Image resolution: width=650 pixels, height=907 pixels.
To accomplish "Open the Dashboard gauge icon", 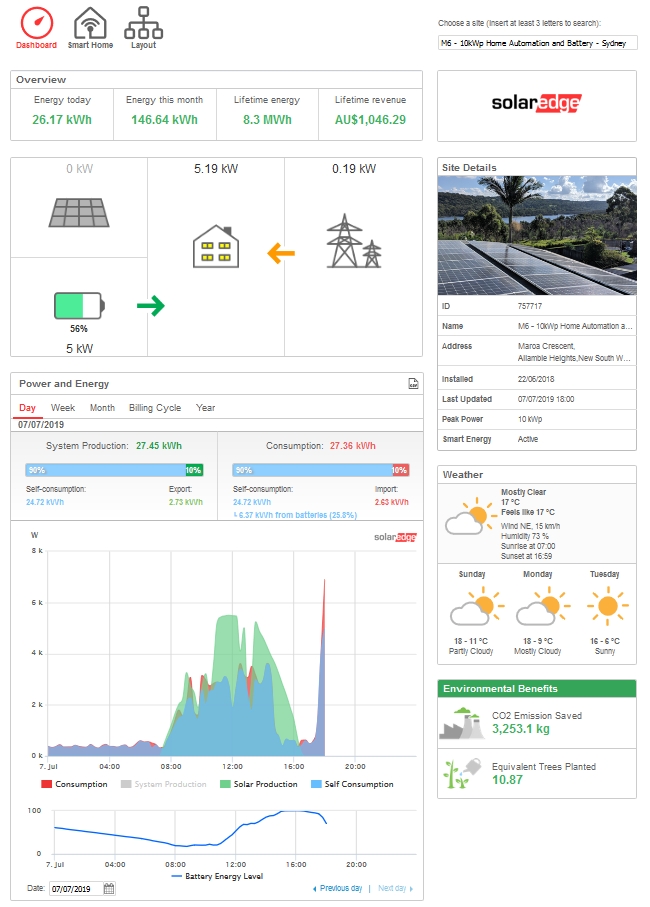I will tap(36, 22).
